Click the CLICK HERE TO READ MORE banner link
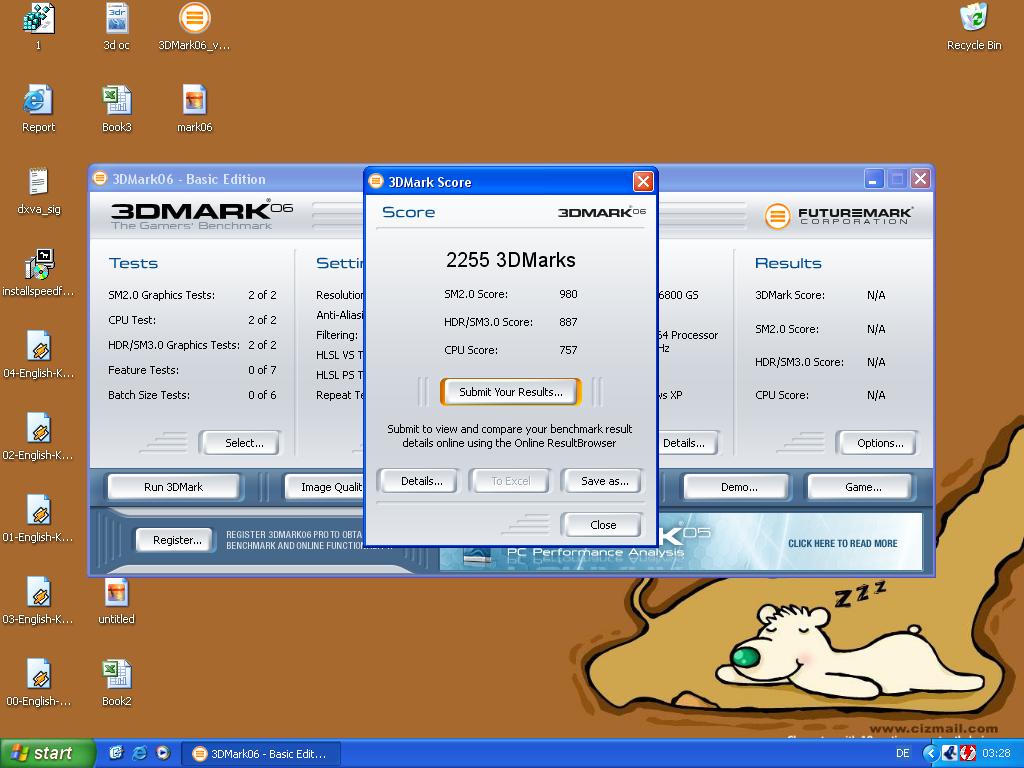Image resolution: width=1024 pixels, height=768 pixels. [x=842, y=543]
